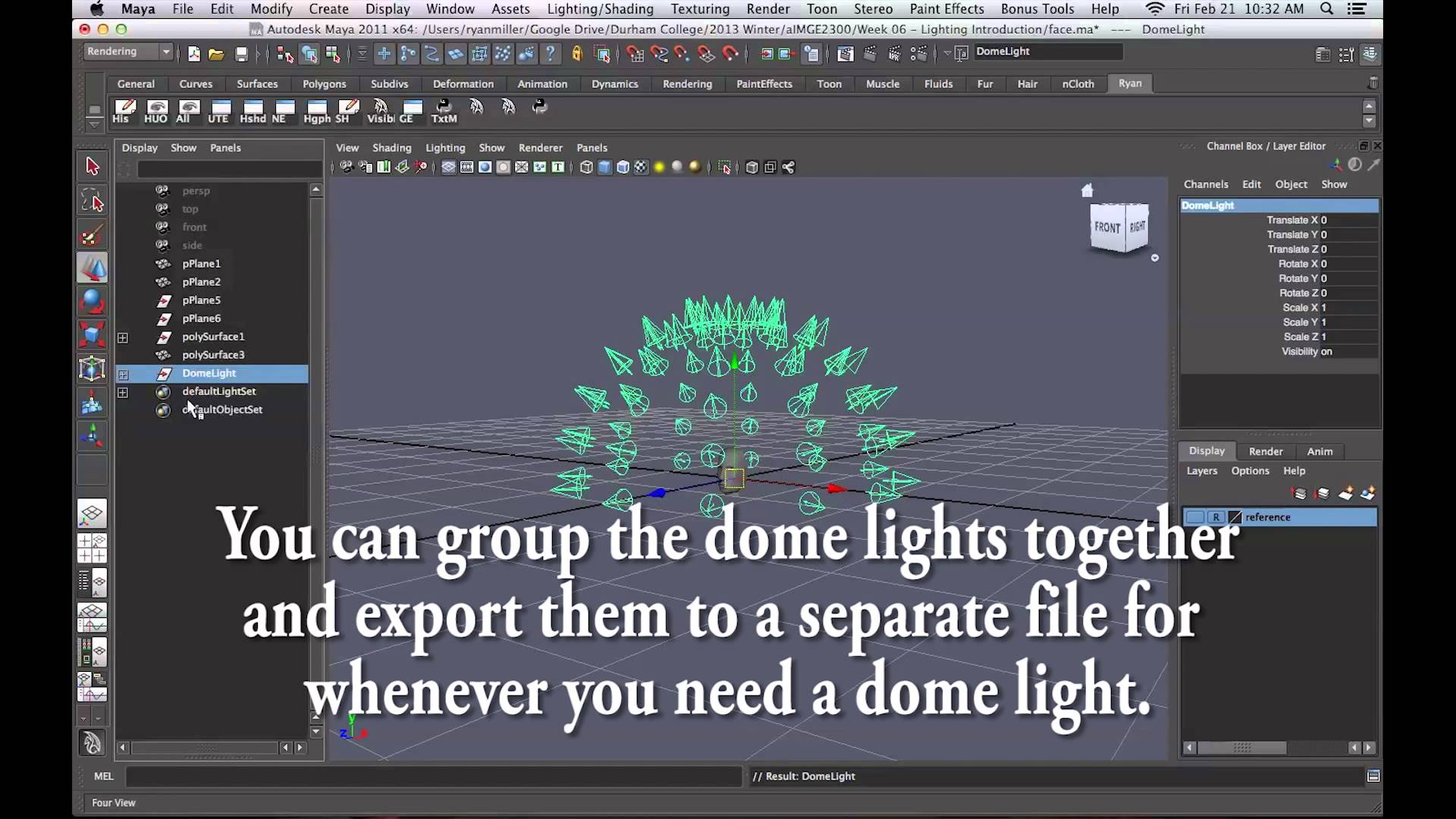Viewport: 1456px width, 819px height.
Task: Toggle visibility box of reference layer
Action: point(1195,517)
